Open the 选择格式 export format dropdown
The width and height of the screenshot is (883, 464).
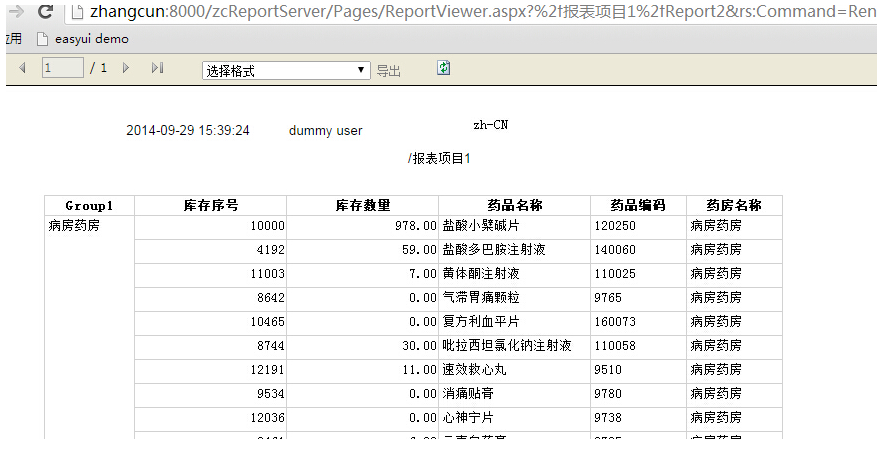[286, 70]
